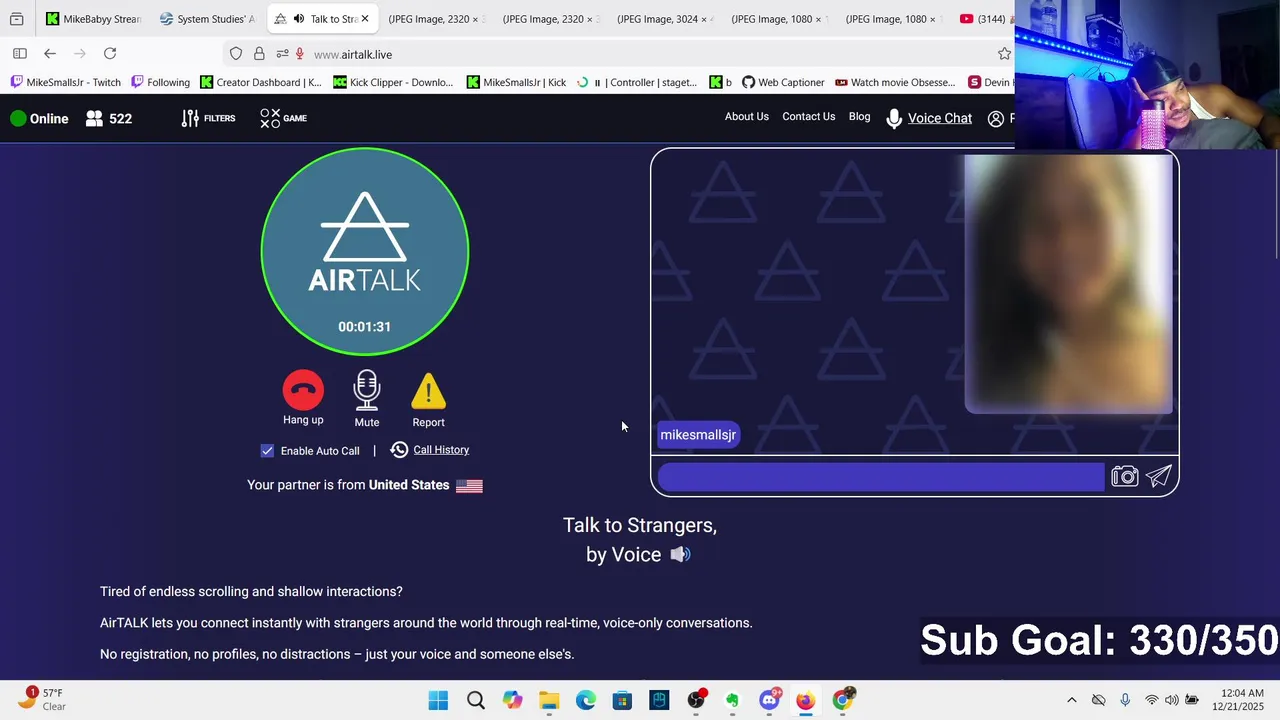Click the 00:01:31 call timer

click(x=364, y=327)
